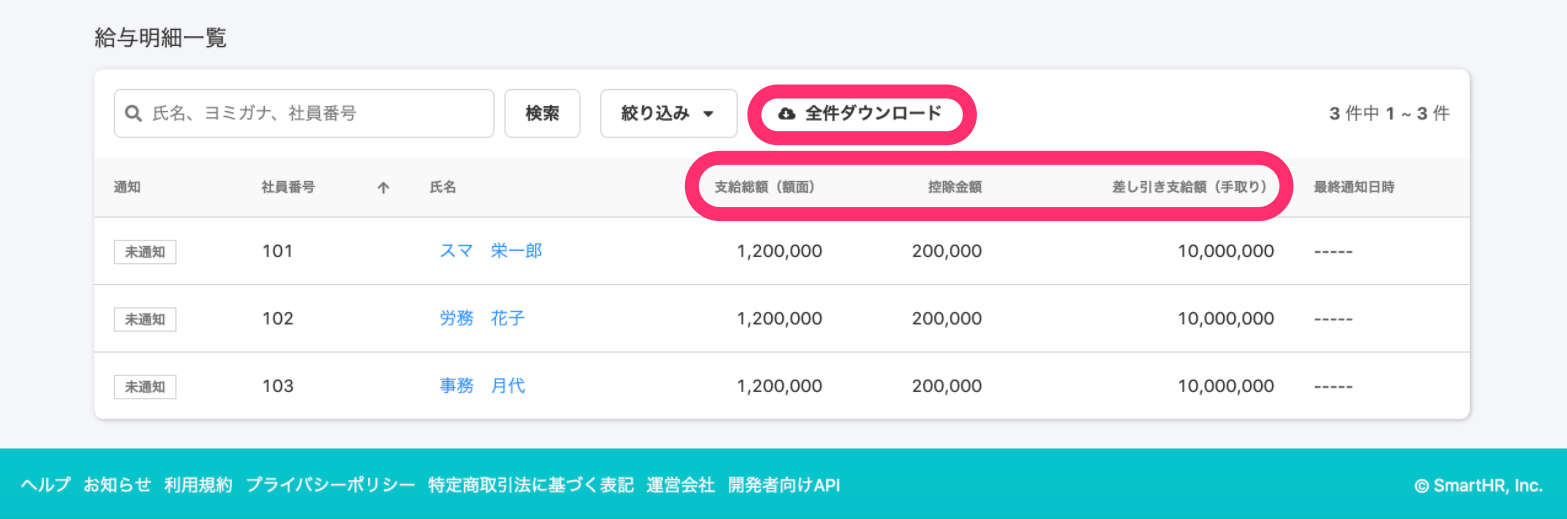Open 労務 花子's payslip link
The width and height of the screenshot is (1567, 519).
tap(482, 319)
